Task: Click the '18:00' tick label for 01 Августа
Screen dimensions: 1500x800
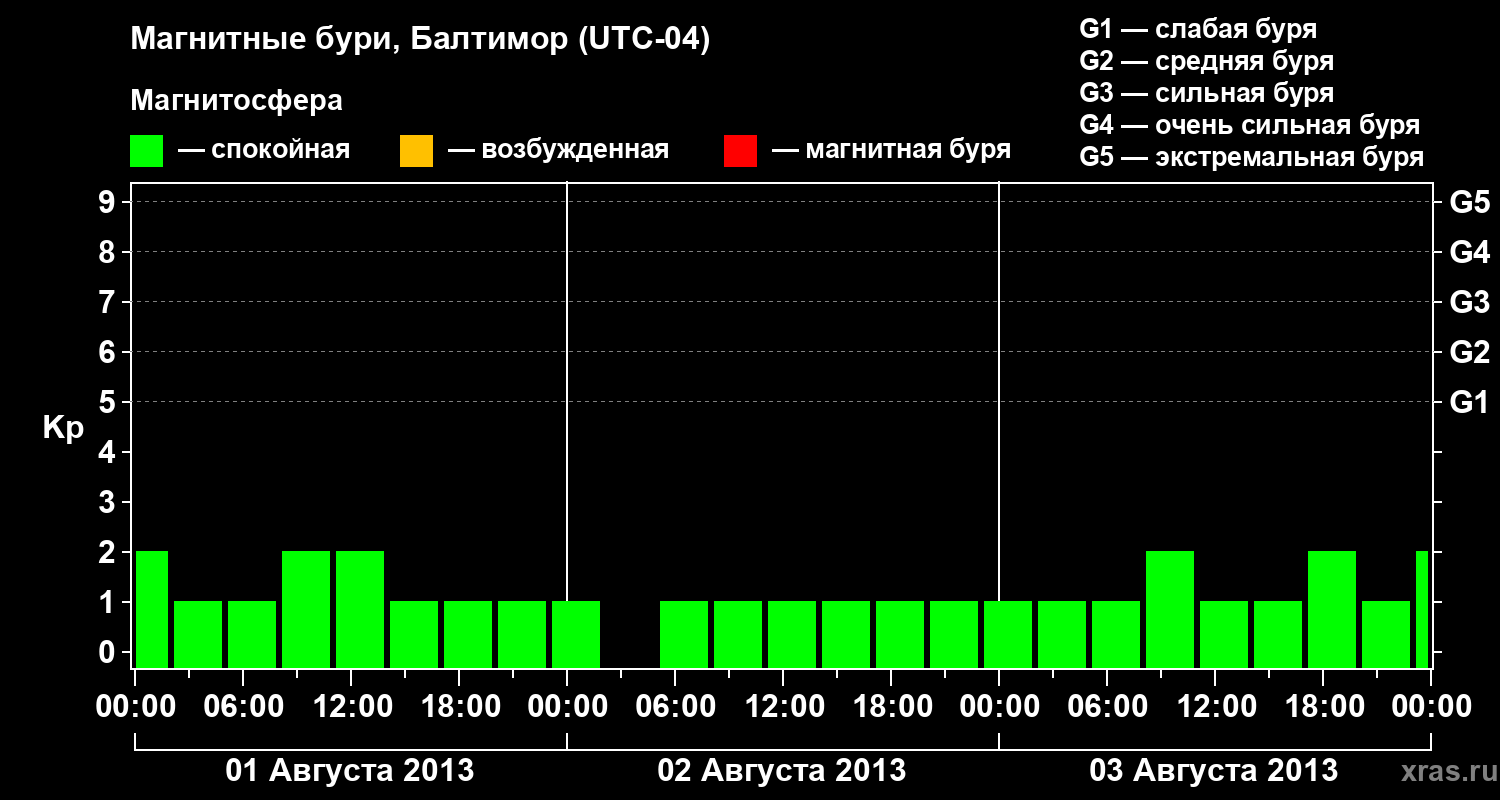Action: (x=459, y=706)
